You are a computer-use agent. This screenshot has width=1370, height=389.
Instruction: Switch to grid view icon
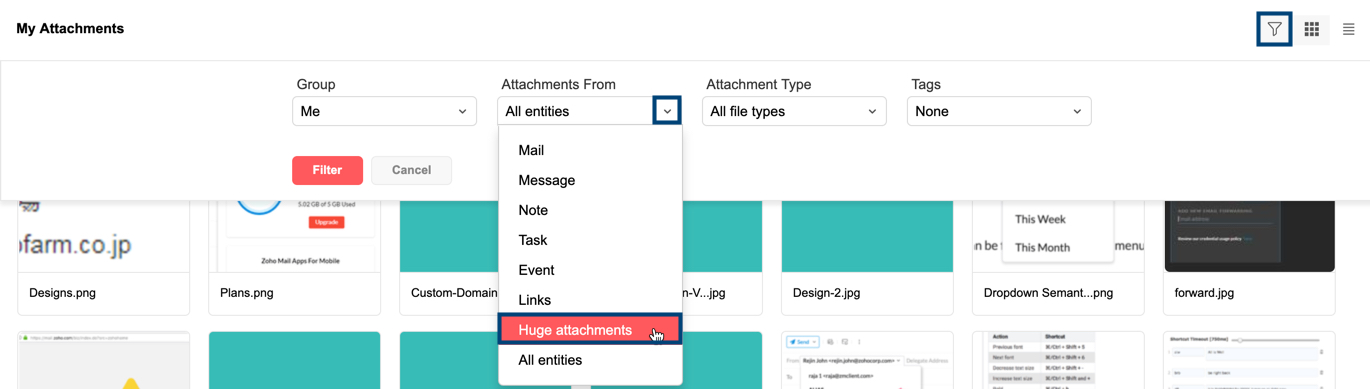[1311, 29]
